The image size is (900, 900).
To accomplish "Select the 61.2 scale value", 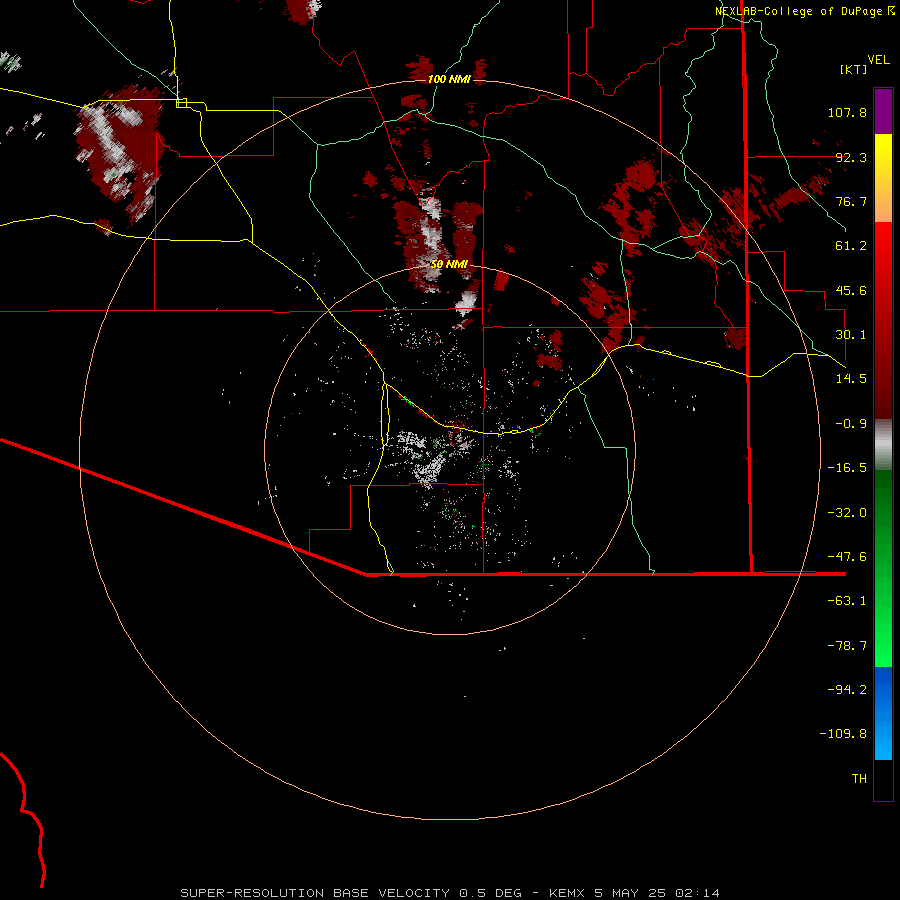I will click(851, 246).
